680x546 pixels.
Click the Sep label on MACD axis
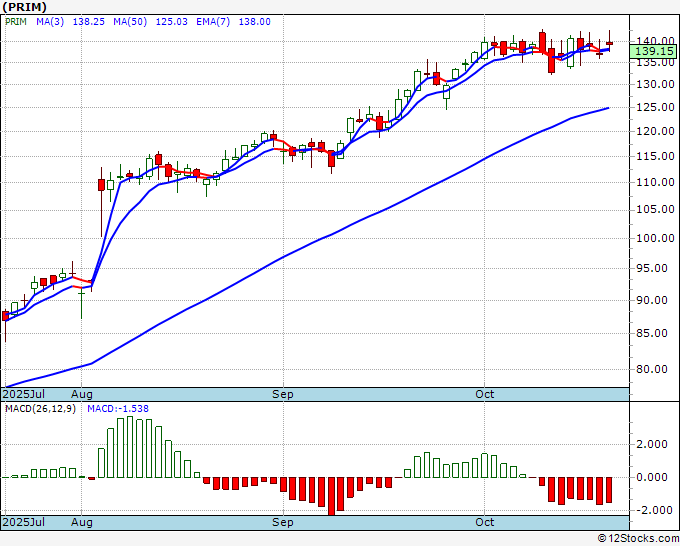tap(283, 522)
